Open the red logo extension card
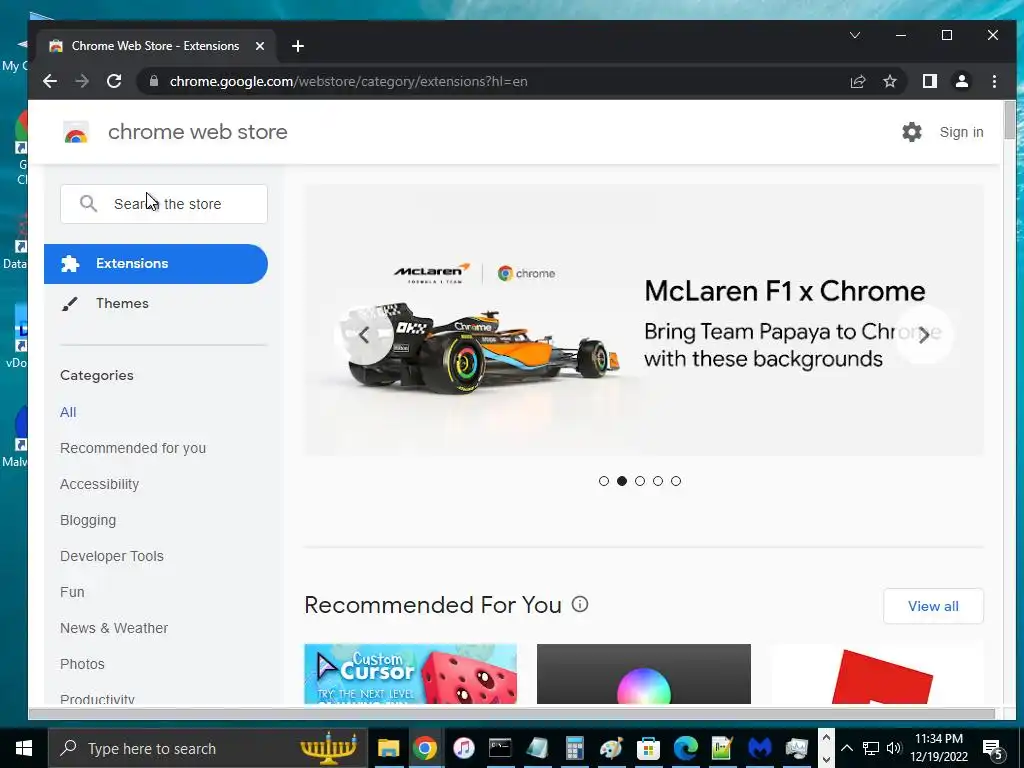Screen dimensions: 1024x768 (876, 674)
